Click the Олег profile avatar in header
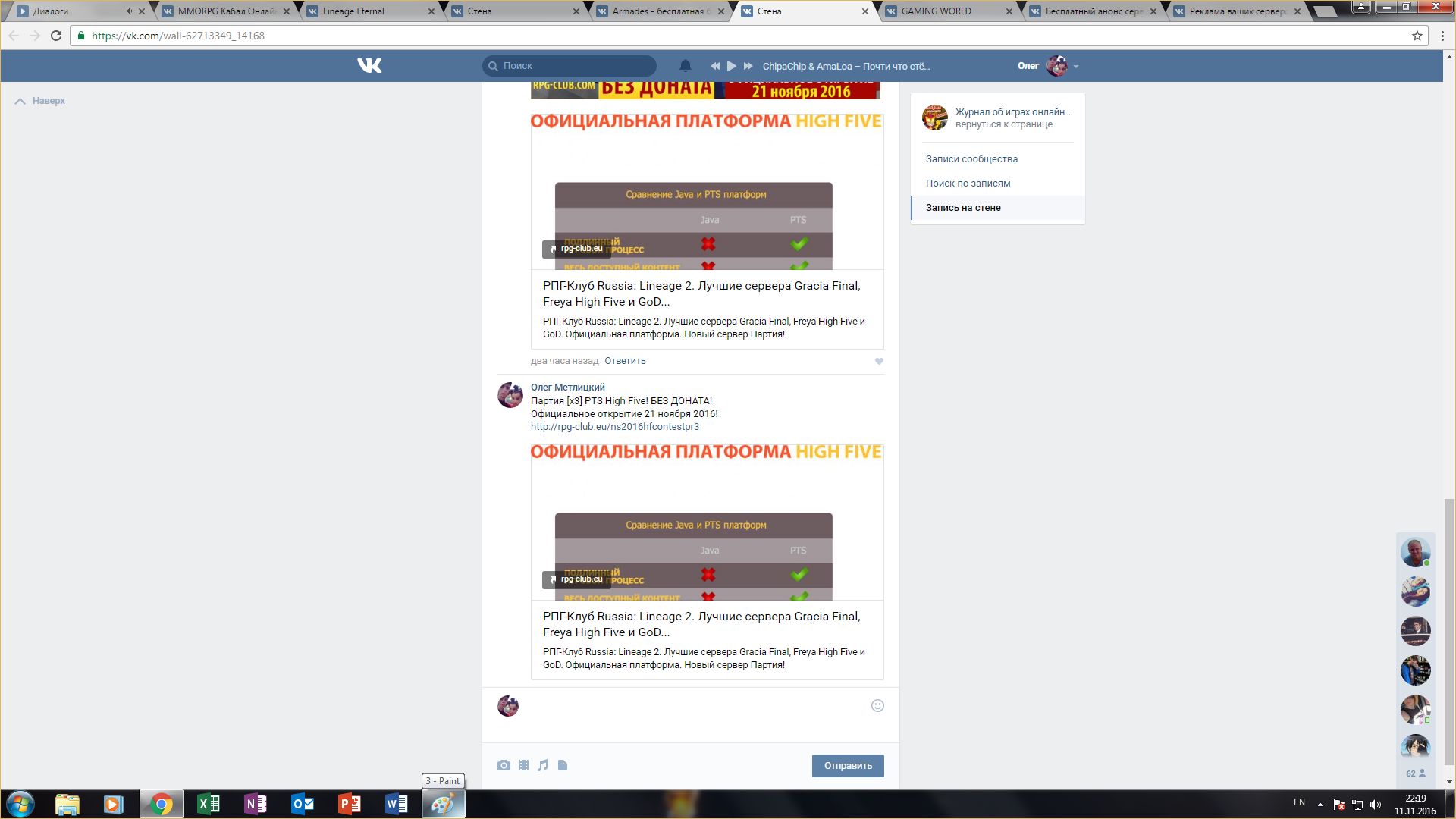 [1057, 66]
